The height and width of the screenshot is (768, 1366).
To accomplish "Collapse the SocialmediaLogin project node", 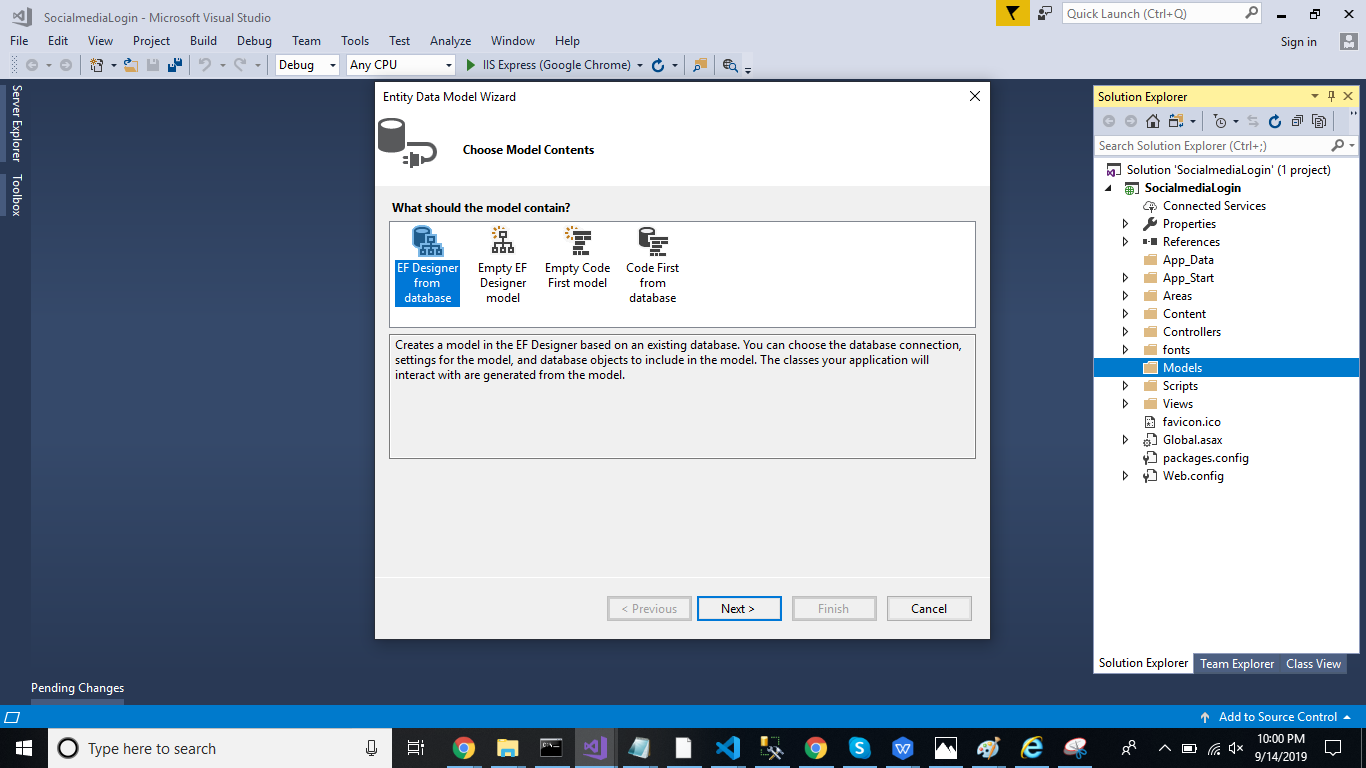I will pos(1108,188).
